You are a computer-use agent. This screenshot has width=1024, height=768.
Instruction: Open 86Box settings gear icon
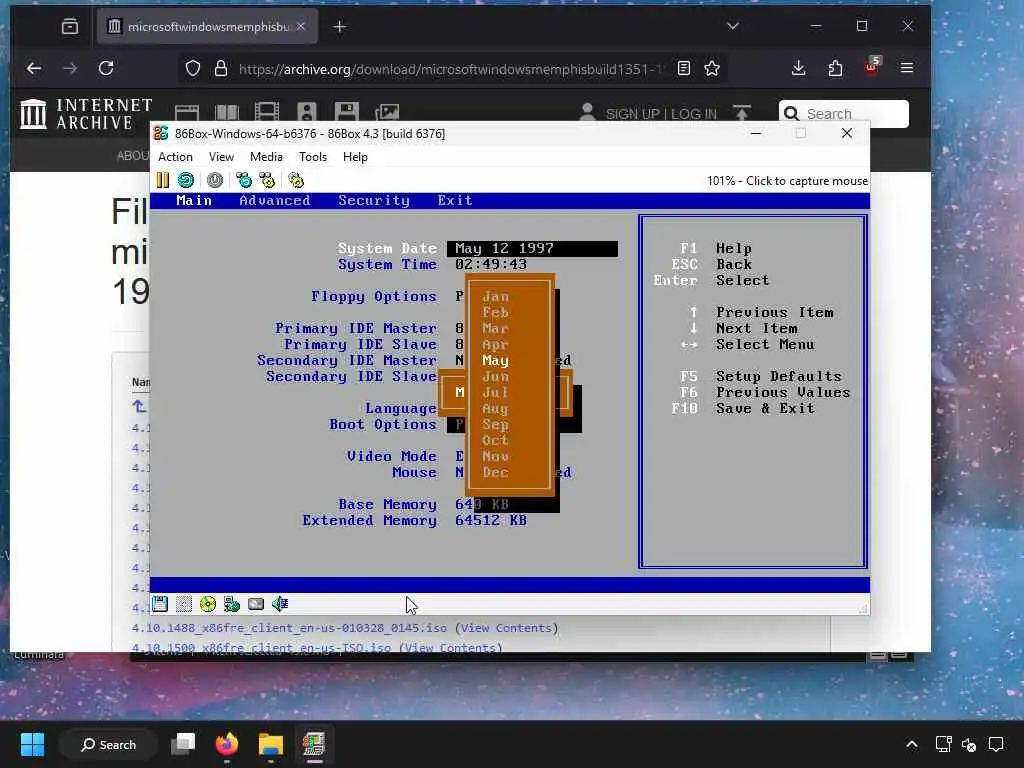click(296, 180)
